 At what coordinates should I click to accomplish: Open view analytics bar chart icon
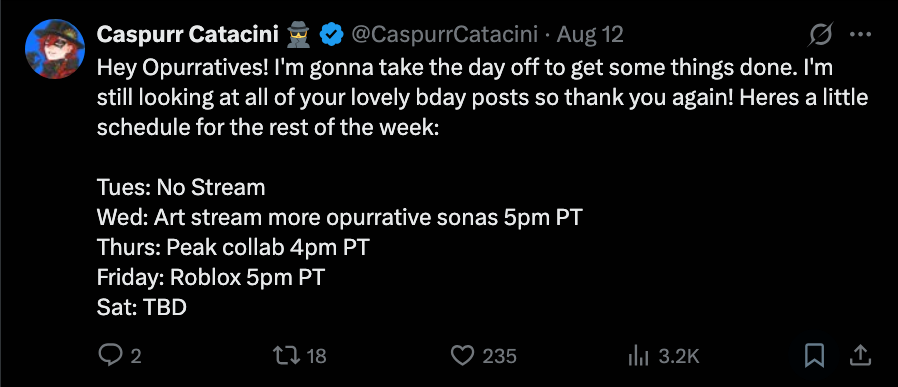pyautogui.click(x=639, y=356)
